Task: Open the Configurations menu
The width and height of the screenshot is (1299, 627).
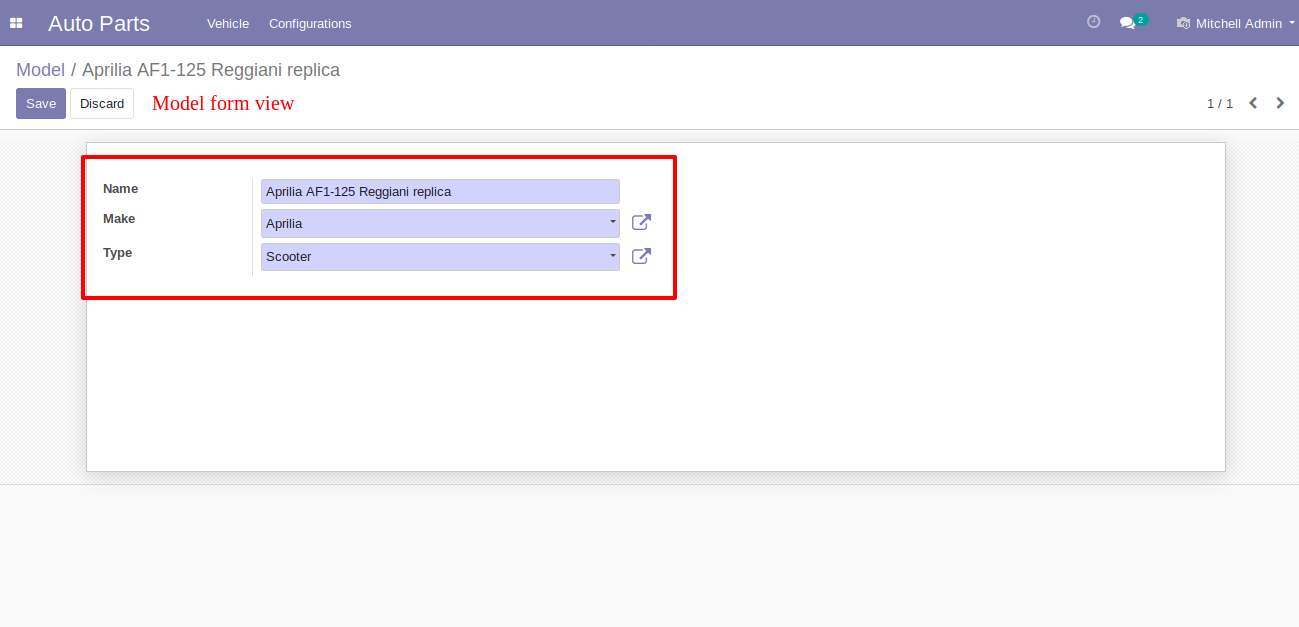Action: pyautogui.click(x=310, y=23)
